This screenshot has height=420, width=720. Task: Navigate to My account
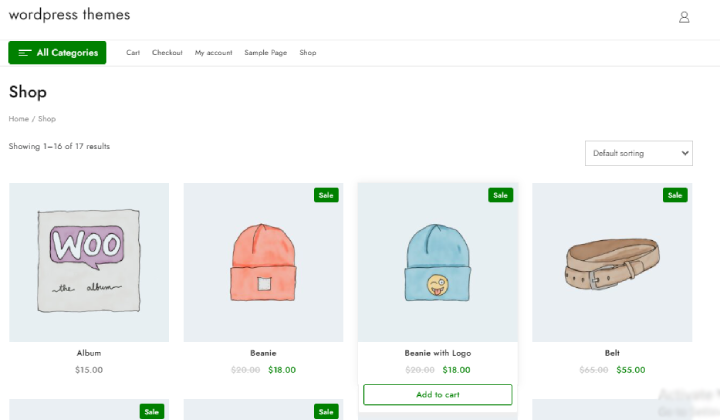(213, 53)
